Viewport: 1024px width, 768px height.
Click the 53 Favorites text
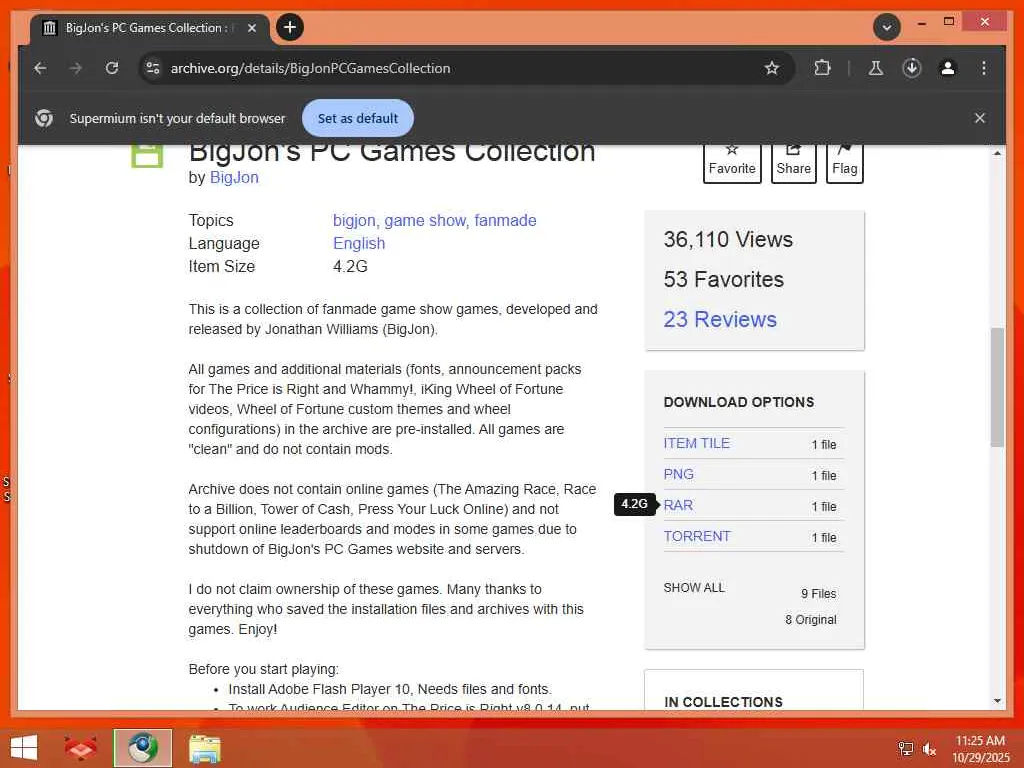pyautogui.click(x=724, y=280)
